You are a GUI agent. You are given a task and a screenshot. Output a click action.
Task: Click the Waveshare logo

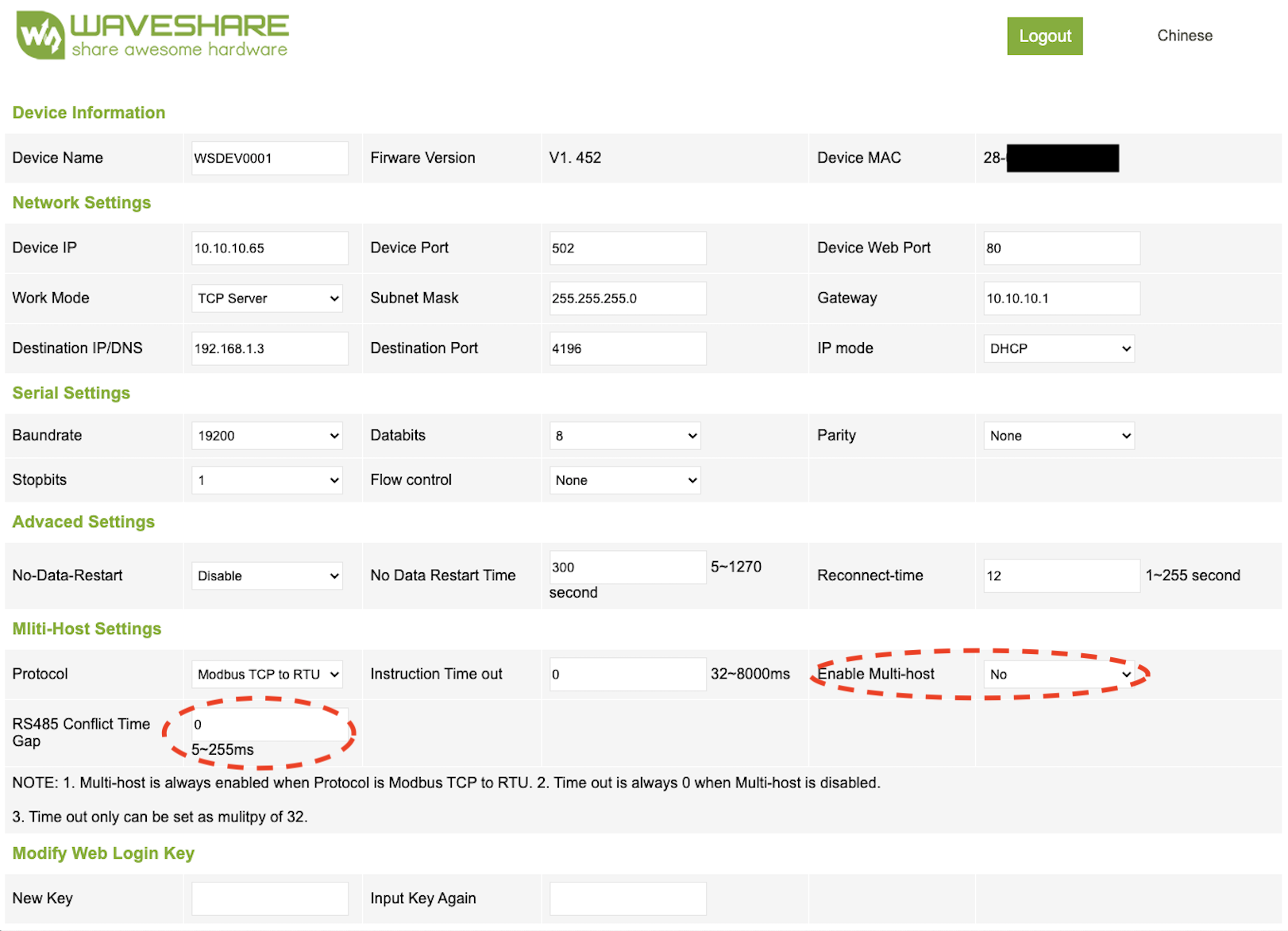pos(152,36)
